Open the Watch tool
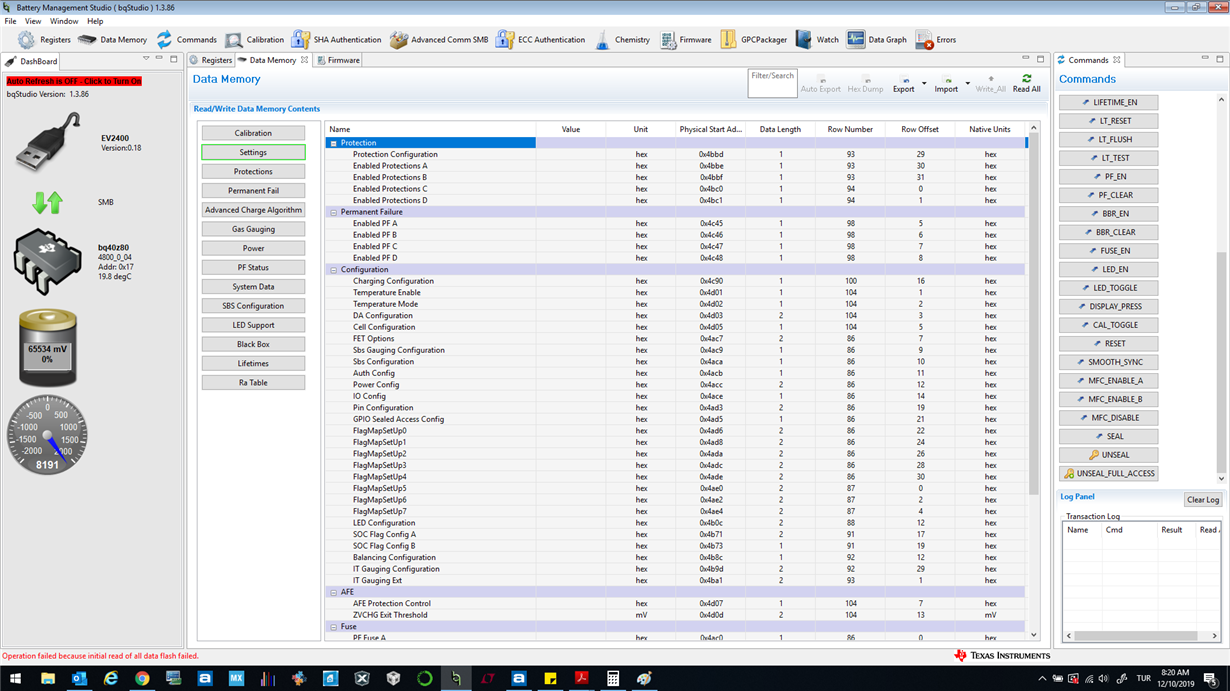1230x691 pixels. point(817,40)
